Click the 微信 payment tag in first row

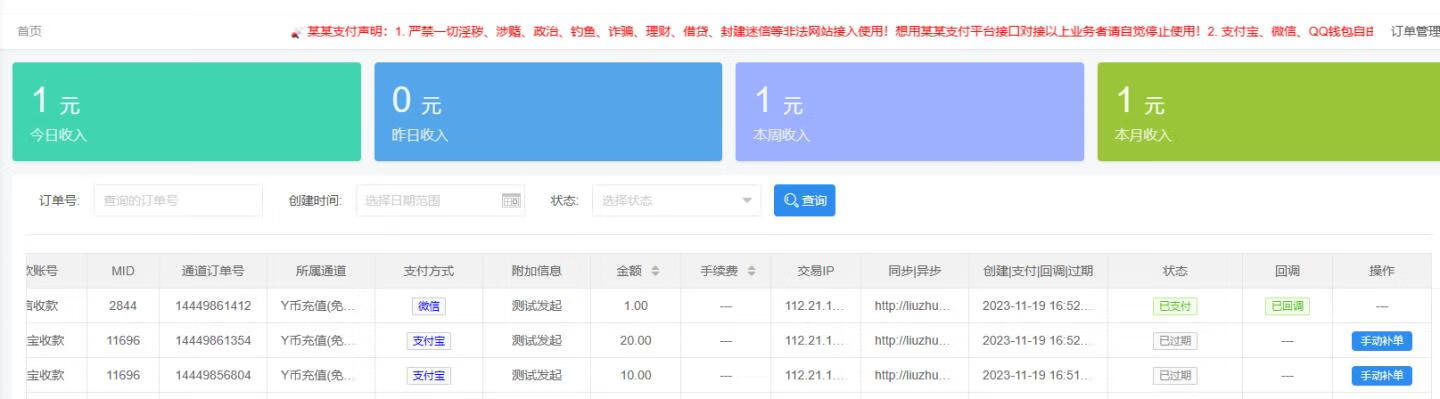pyautogui.click(x=428, y=306)
